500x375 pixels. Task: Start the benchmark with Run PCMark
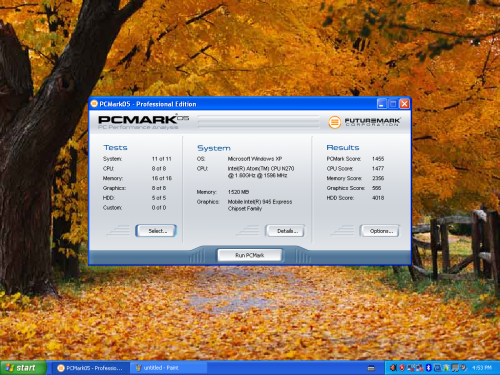point(249,255)
